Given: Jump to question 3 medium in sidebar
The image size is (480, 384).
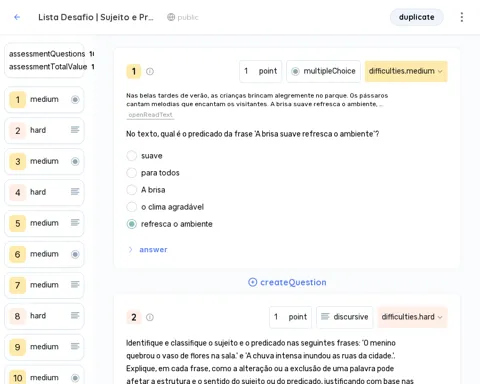Looking at the screenshot, I should click(44, 161).
